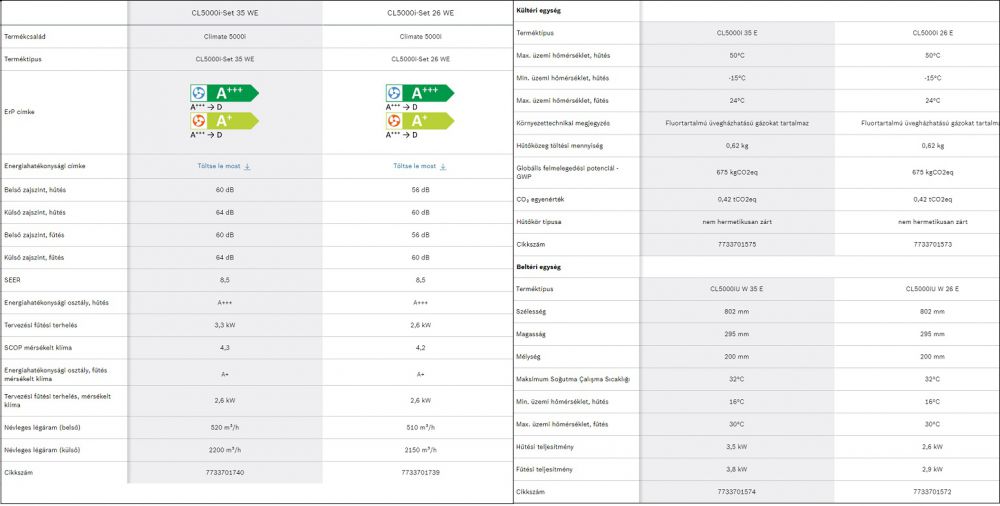Click the 'Környezettechnikai megjegyzés' row label
1000x506 pixels.
(561, 123)
